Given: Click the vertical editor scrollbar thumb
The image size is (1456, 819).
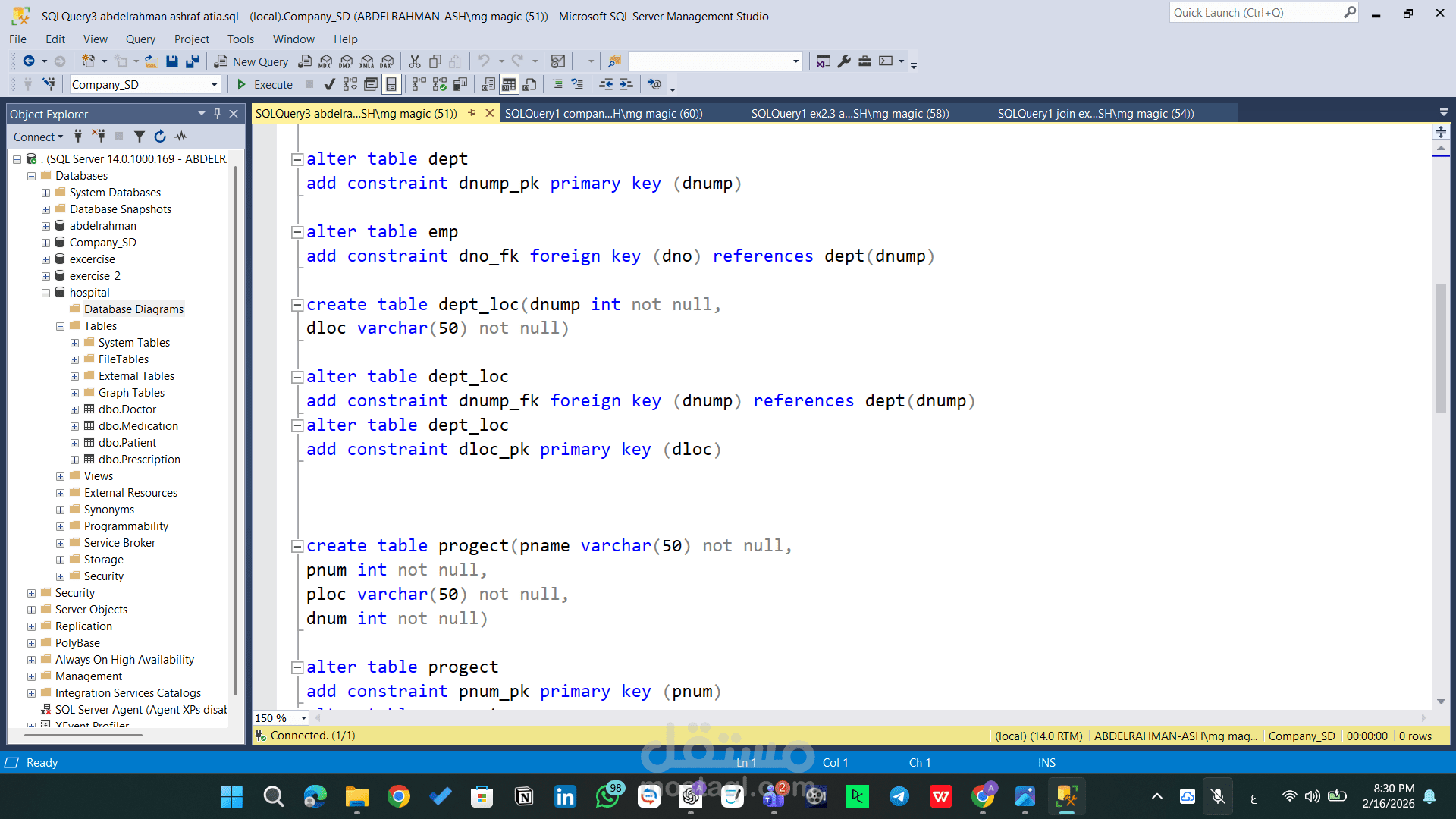Looking at the screenshot, I should pos(1441,349).
